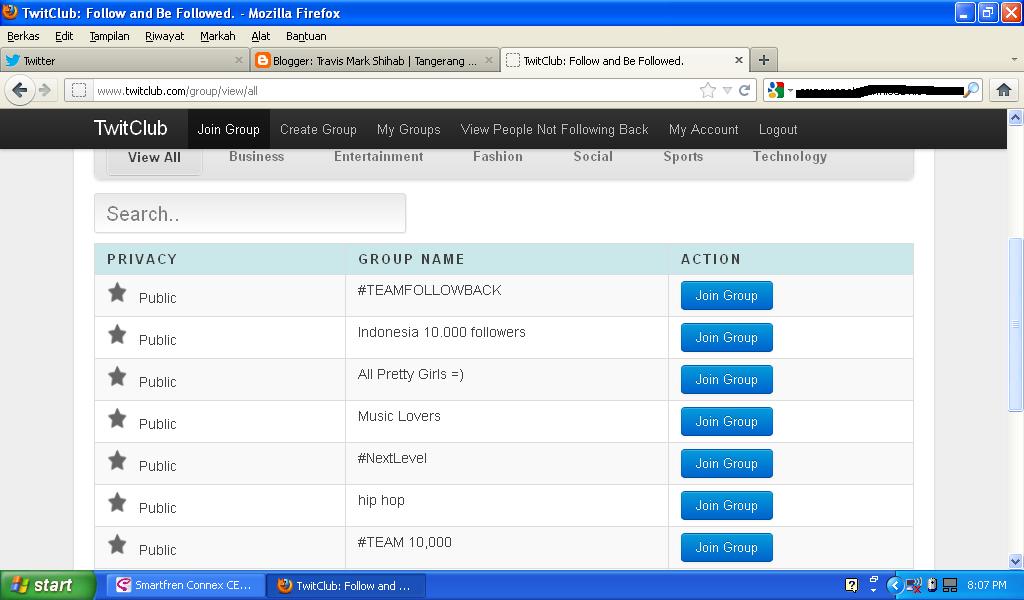Open the Riwayat menu
The width and height of the screenshot is (1024, 600).
tap(165, 36)
